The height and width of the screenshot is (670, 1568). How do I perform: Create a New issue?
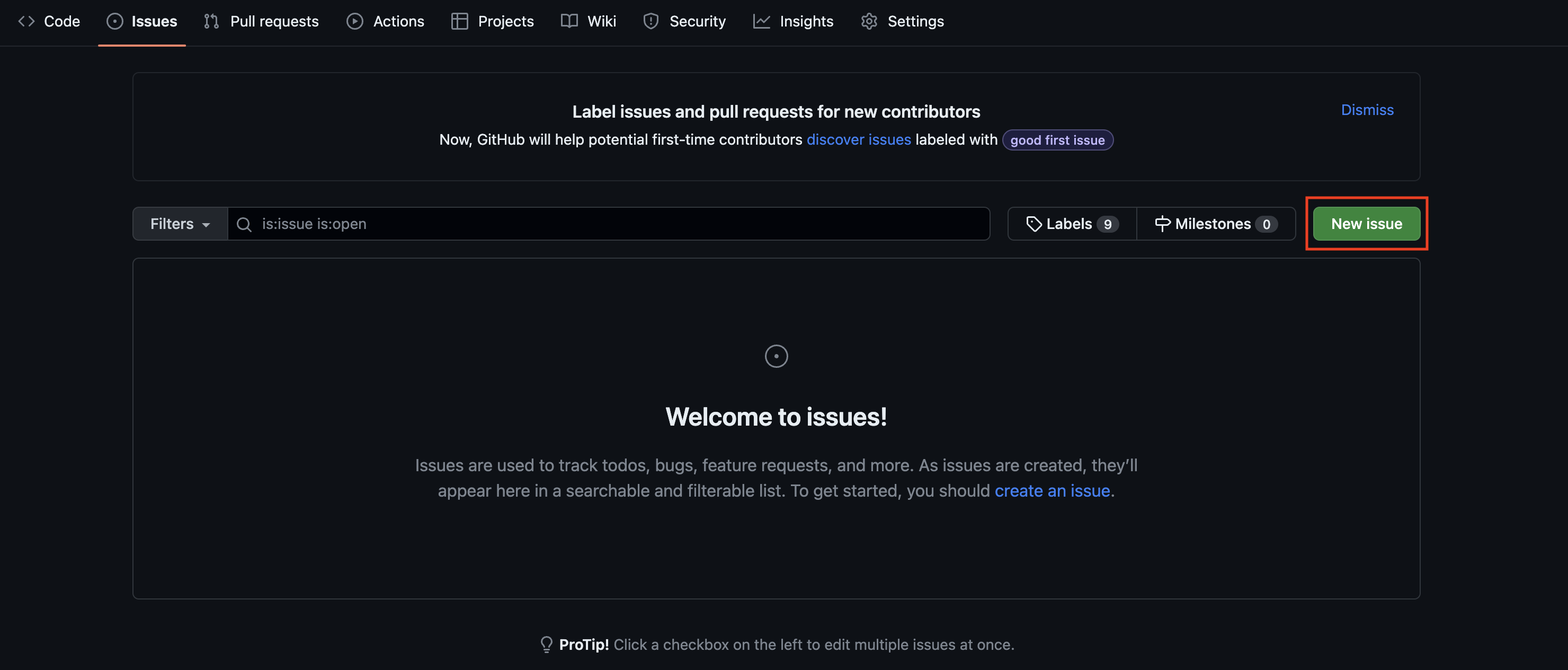coord(1367,224)
